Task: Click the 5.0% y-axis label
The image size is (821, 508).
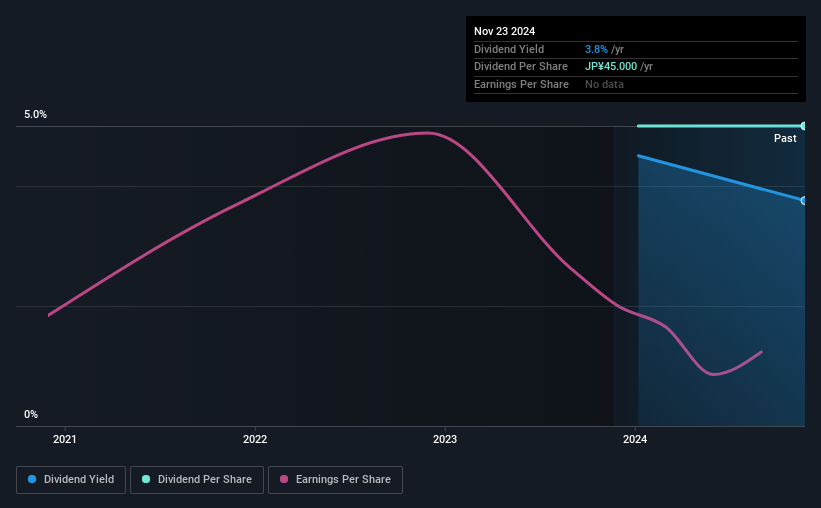Action: (36, 115)
